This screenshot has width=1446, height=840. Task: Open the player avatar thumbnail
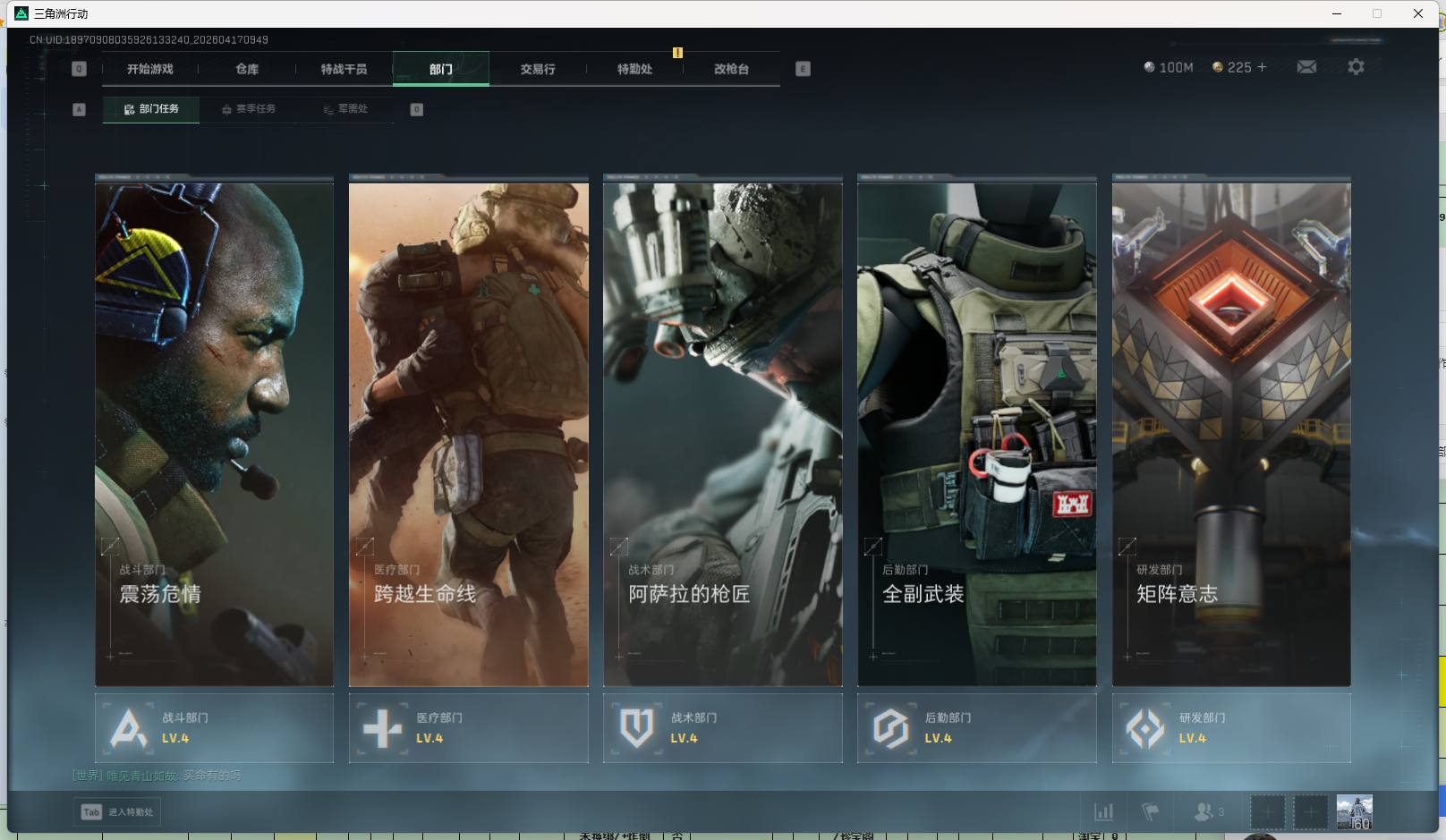1355,812
